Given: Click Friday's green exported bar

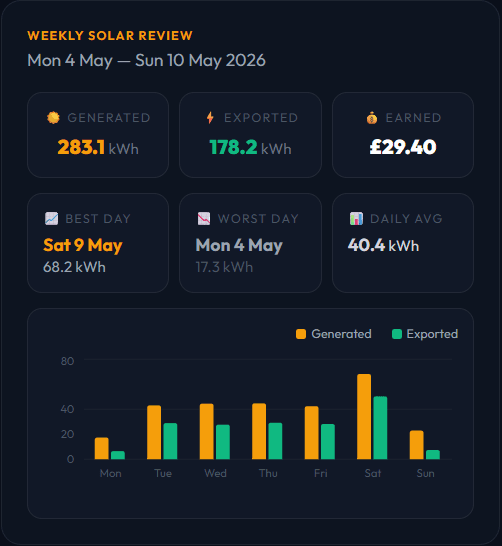Looking at the screenshot, I should coord(328,442).
